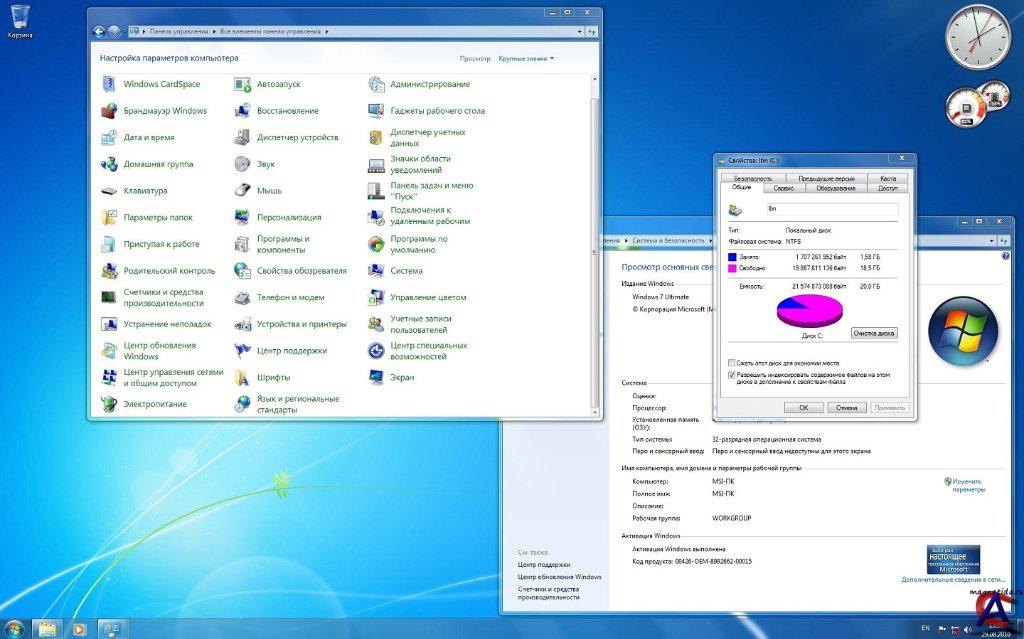Open Телефон и модем item
The height and width of the screenshot is (639, 1024).
point(280,297)
